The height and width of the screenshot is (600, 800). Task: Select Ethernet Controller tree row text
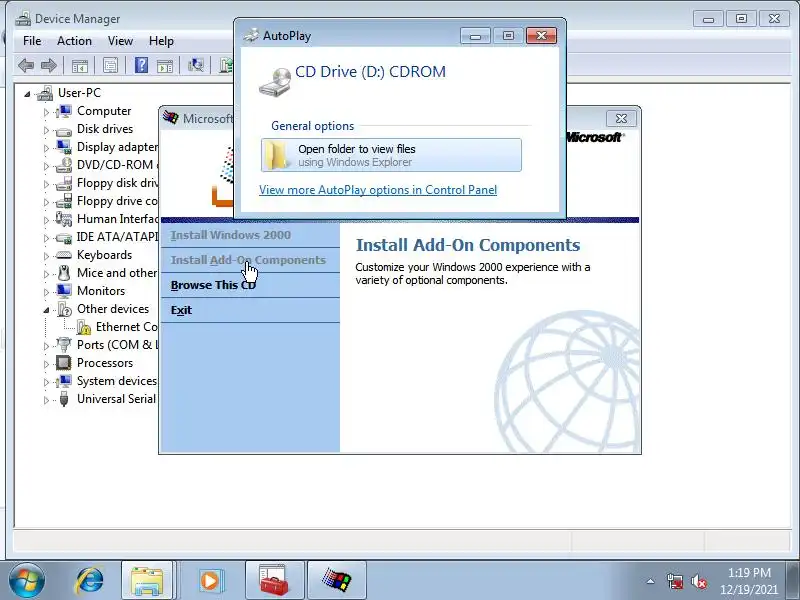point(127,327)
